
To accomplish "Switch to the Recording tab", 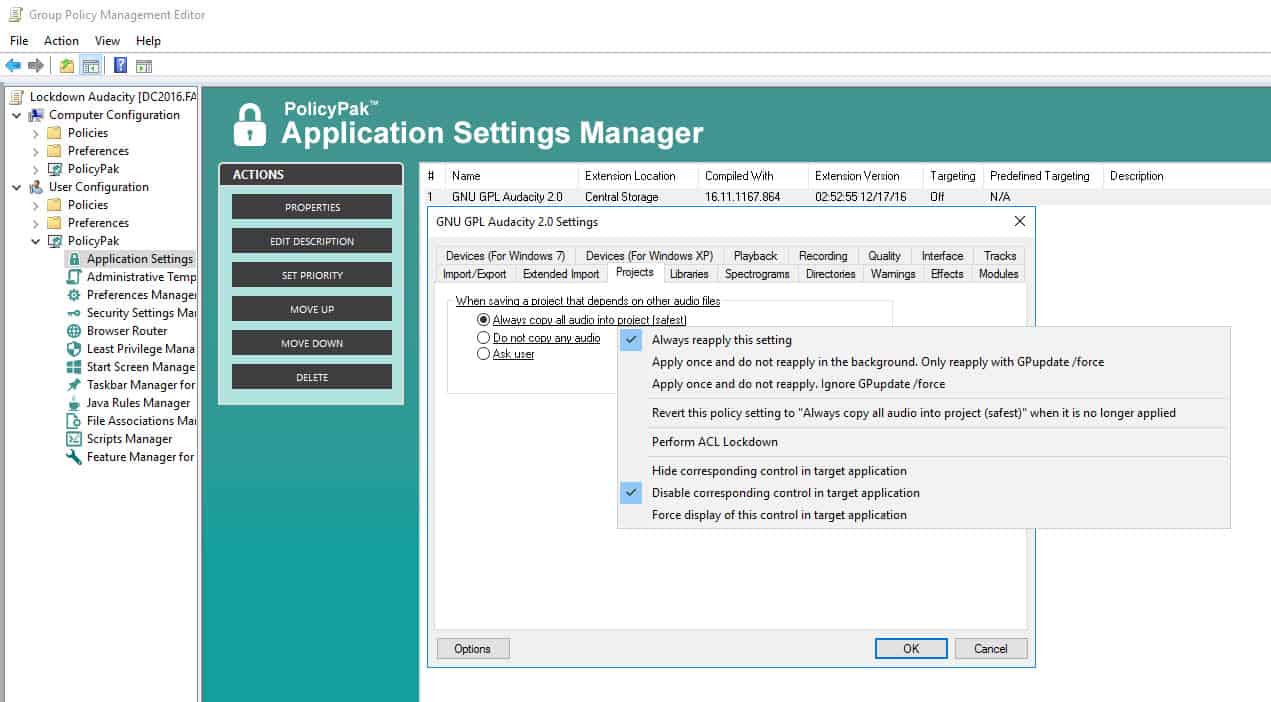I will pos(823,256).
